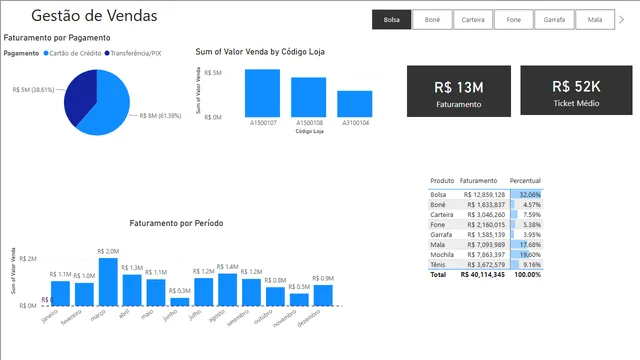Click the Mochila row in product table
640x360 pixels.
[x=486, y=255]
